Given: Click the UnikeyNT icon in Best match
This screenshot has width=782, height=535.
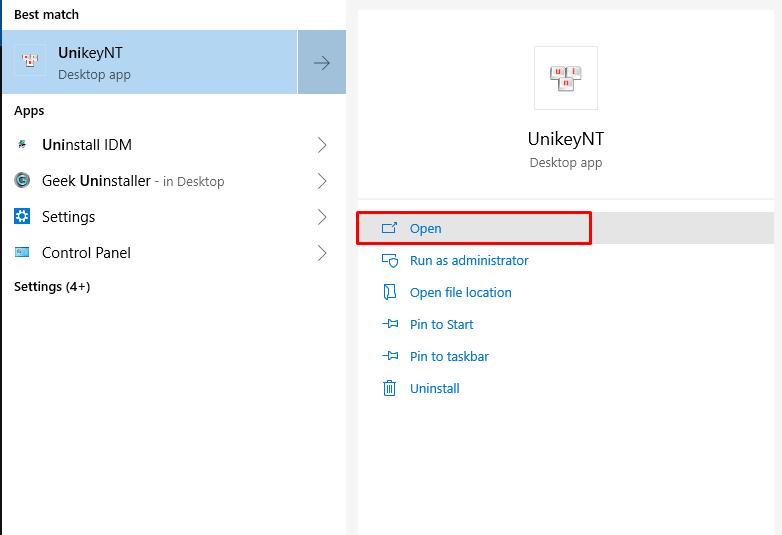Looking at the screenshot, I should 30,62.
